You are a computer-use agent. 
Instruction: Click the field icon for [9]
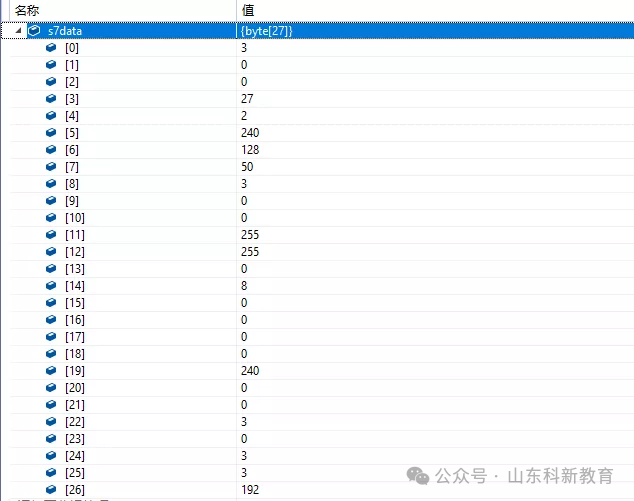(x=51, y=201)
